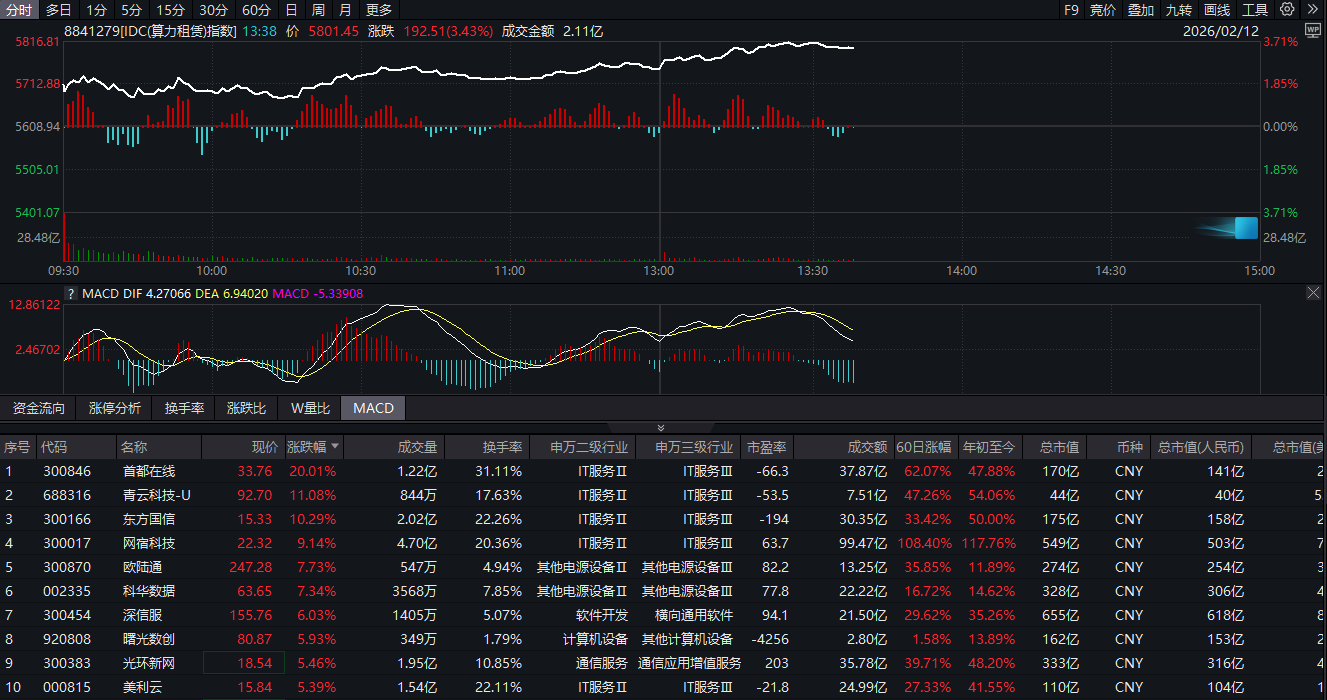Close the MACD indicator panel
Viewport: 1327px width, 700px height.
(x=1312, y=293)
